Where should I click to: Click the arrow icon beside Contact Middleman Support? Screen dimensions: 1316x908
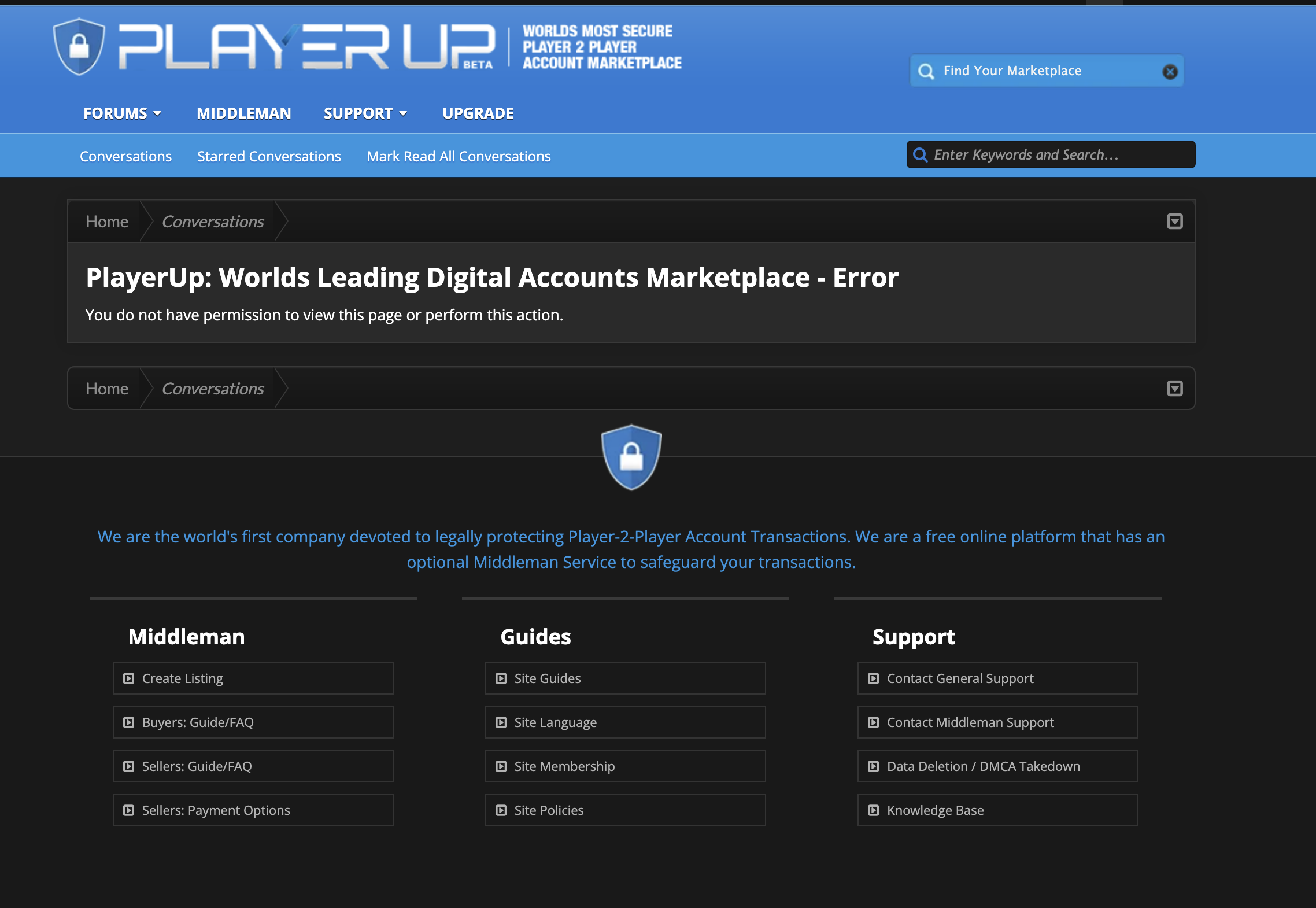coord(874,722)
